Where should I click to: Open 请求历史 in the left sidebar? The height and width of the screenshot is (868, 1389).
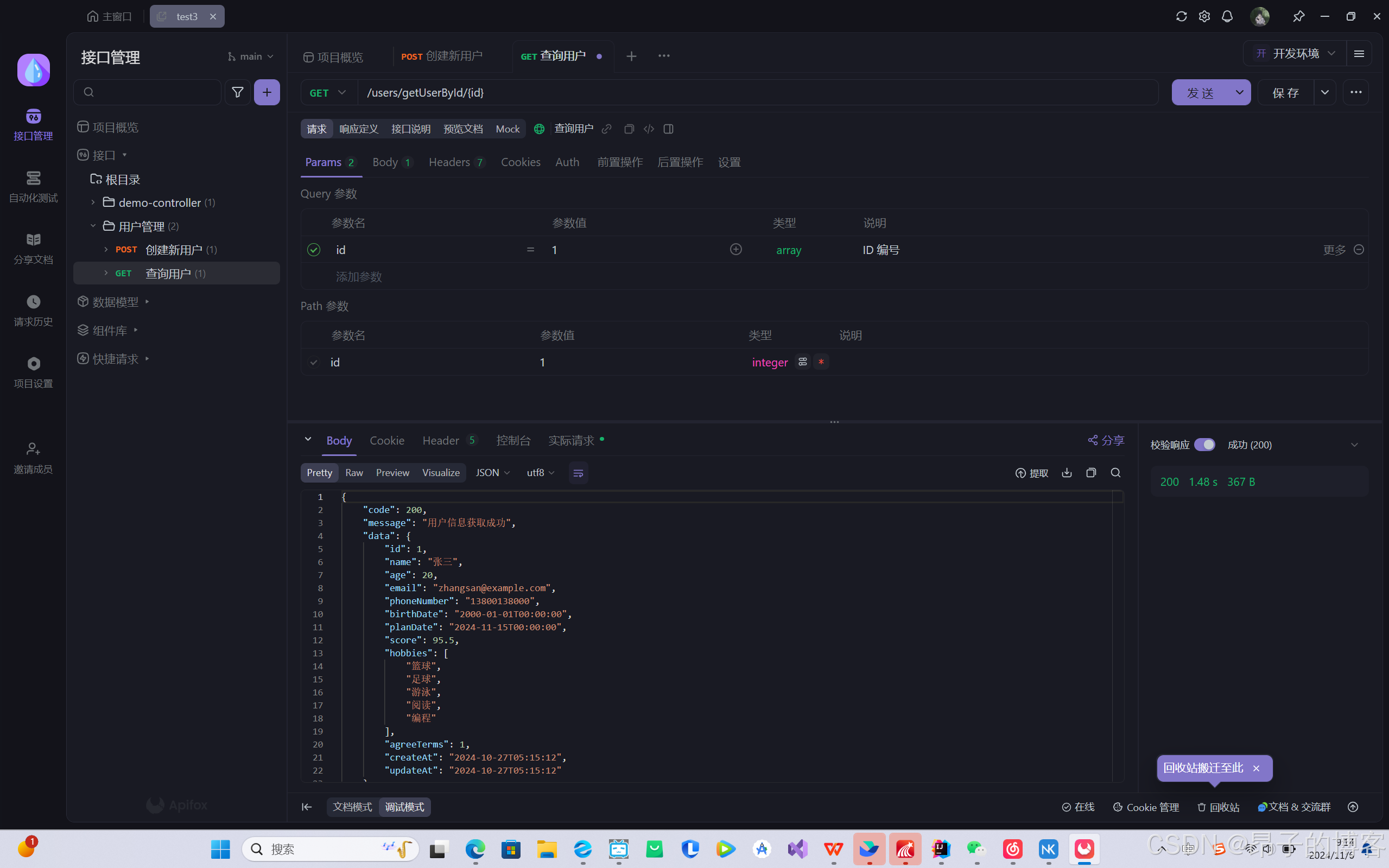[x=33, y=311]
